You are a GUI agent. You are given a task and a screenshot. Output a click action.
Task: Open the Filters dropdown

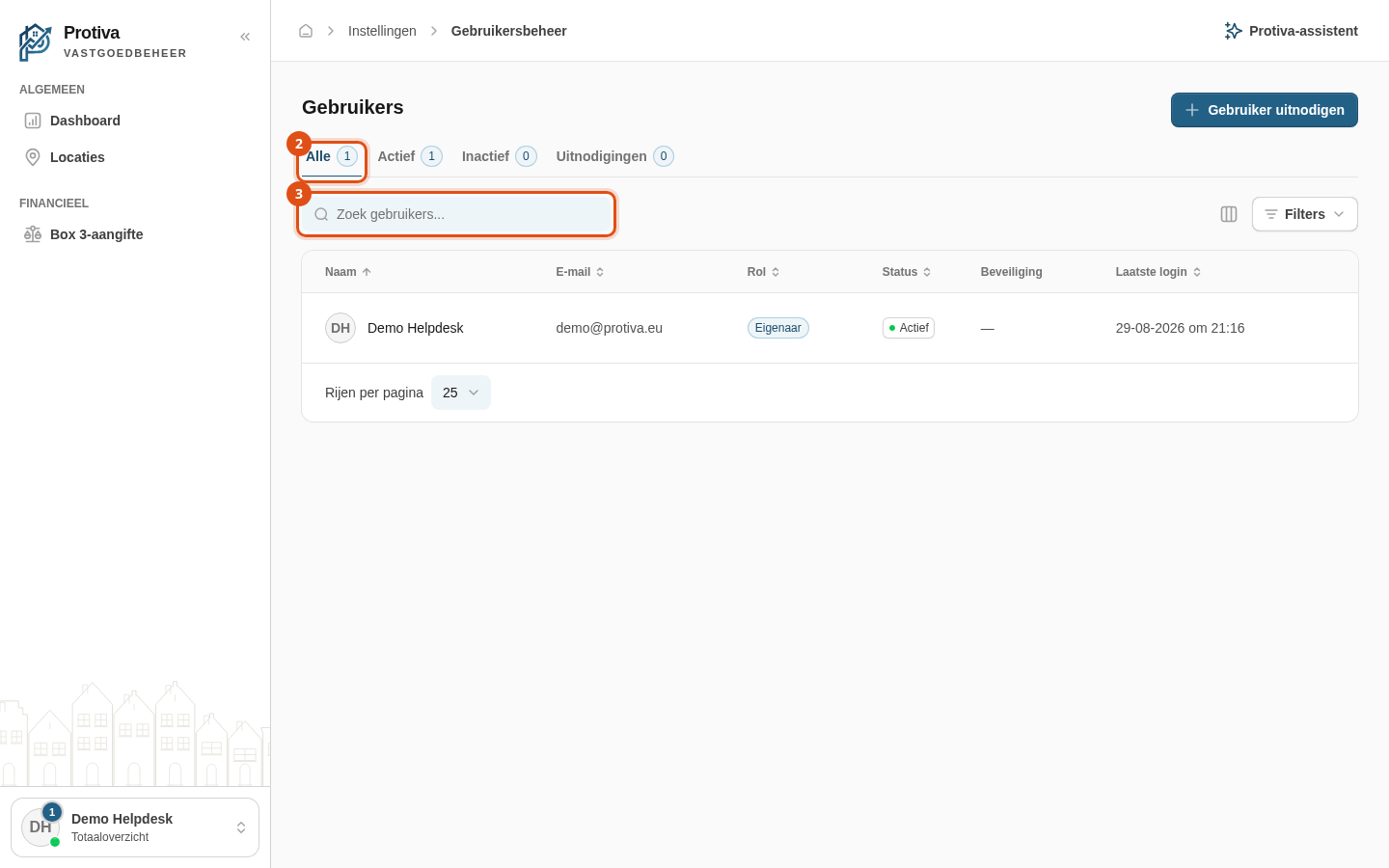1305,214
